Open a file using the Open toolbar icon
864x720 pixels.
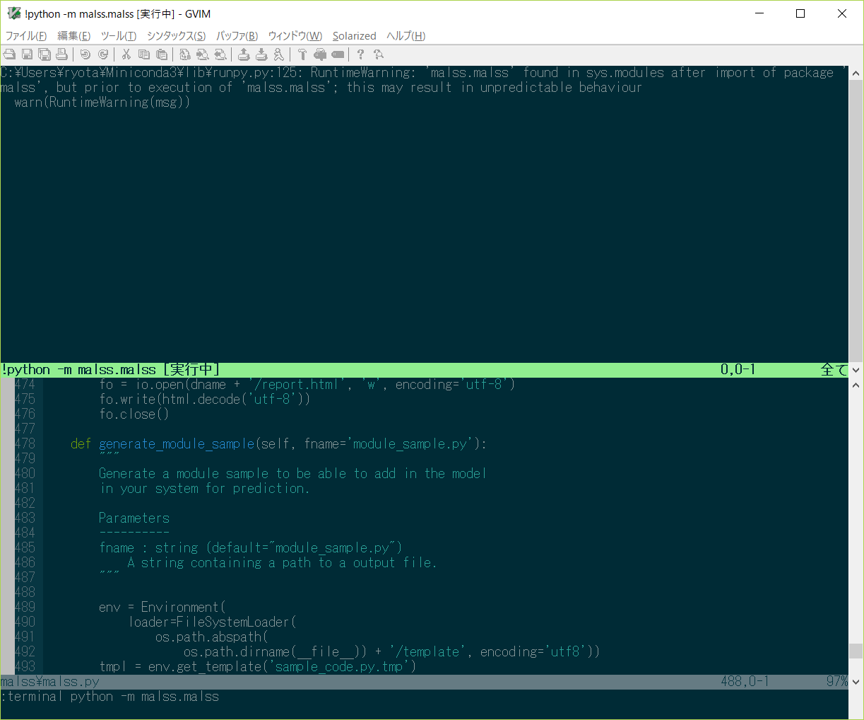pos(9,54)
